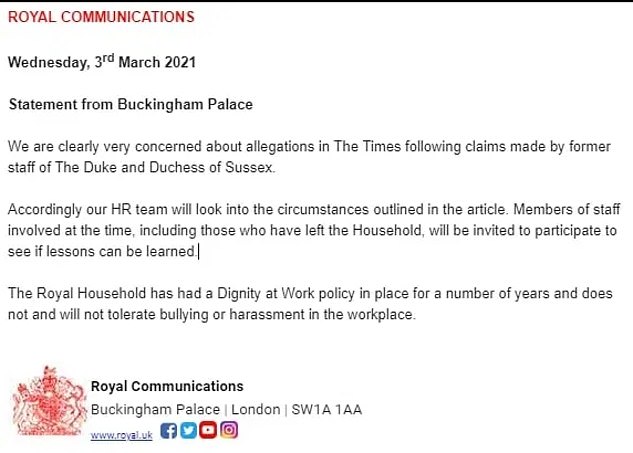Place cursor after 'lessons can be learned.'

tap(198, 251)
